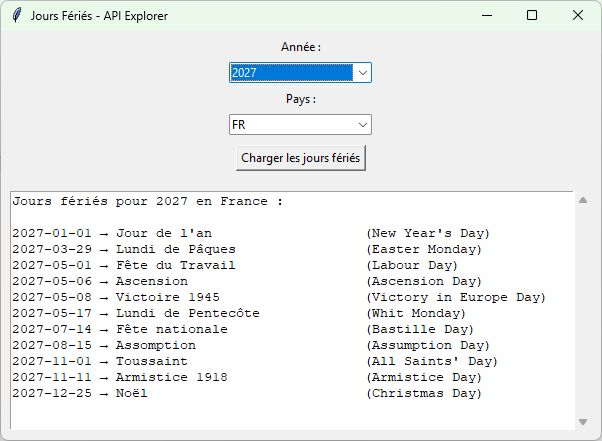Close the Jours Fériés window
The image size is (602, 441).
point(578,16)
